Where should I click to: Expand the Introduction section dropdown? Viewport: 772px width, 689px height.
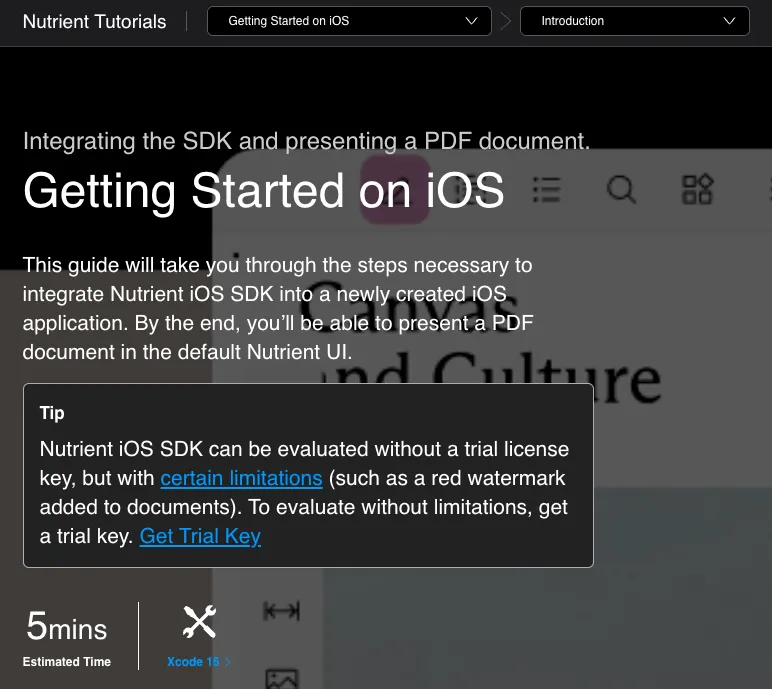[634, 21]
